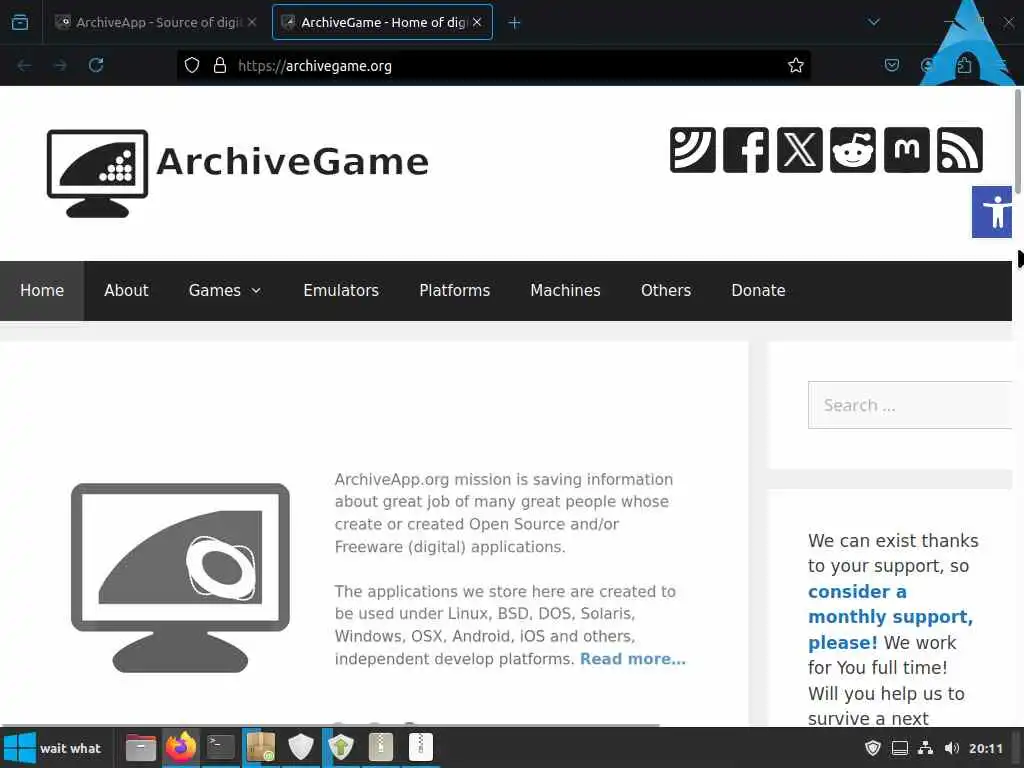The width and height of the screenshot is (1024, 768).
Task: Click the large gray monitor illustration
Action: (180, 577)
